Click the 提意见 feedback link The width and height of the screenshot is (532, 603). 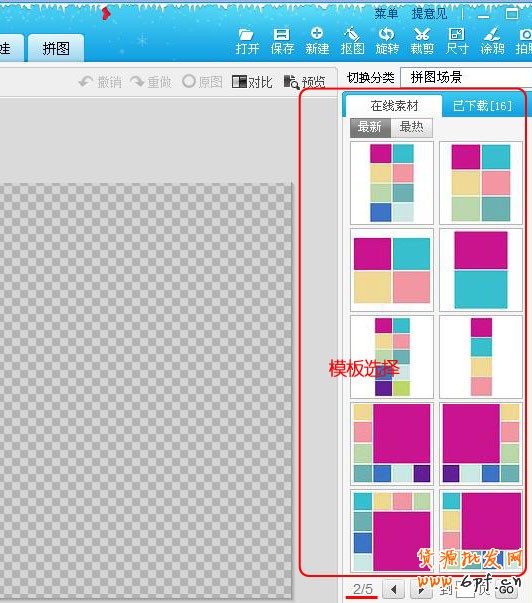[x=429, y=14]
